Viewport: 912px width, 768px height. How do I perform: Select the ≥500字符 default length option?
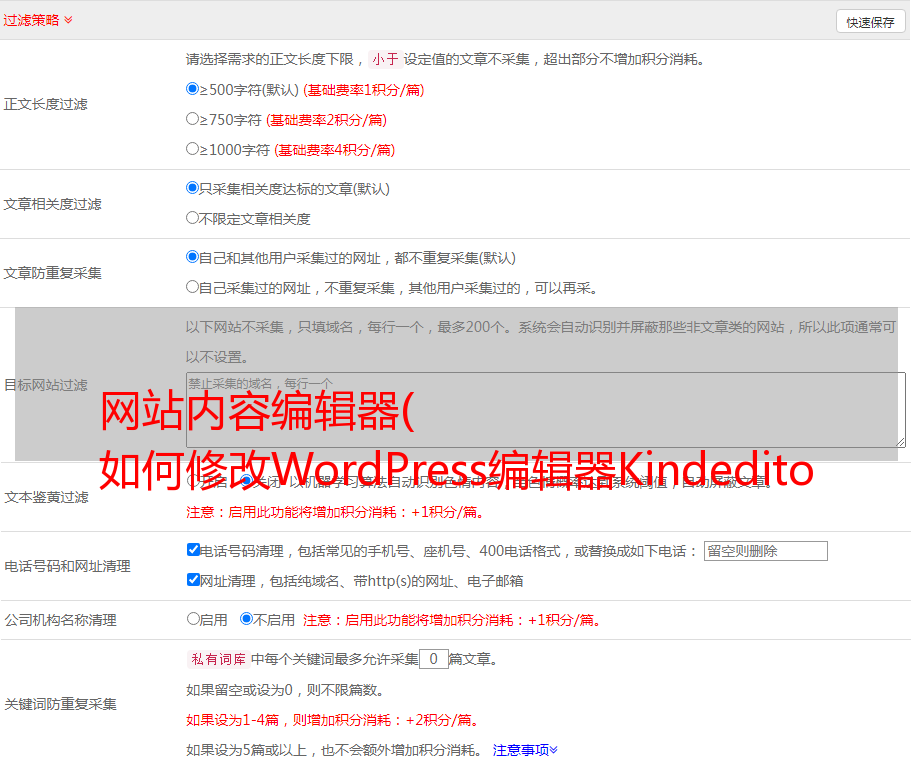point(192,89)
